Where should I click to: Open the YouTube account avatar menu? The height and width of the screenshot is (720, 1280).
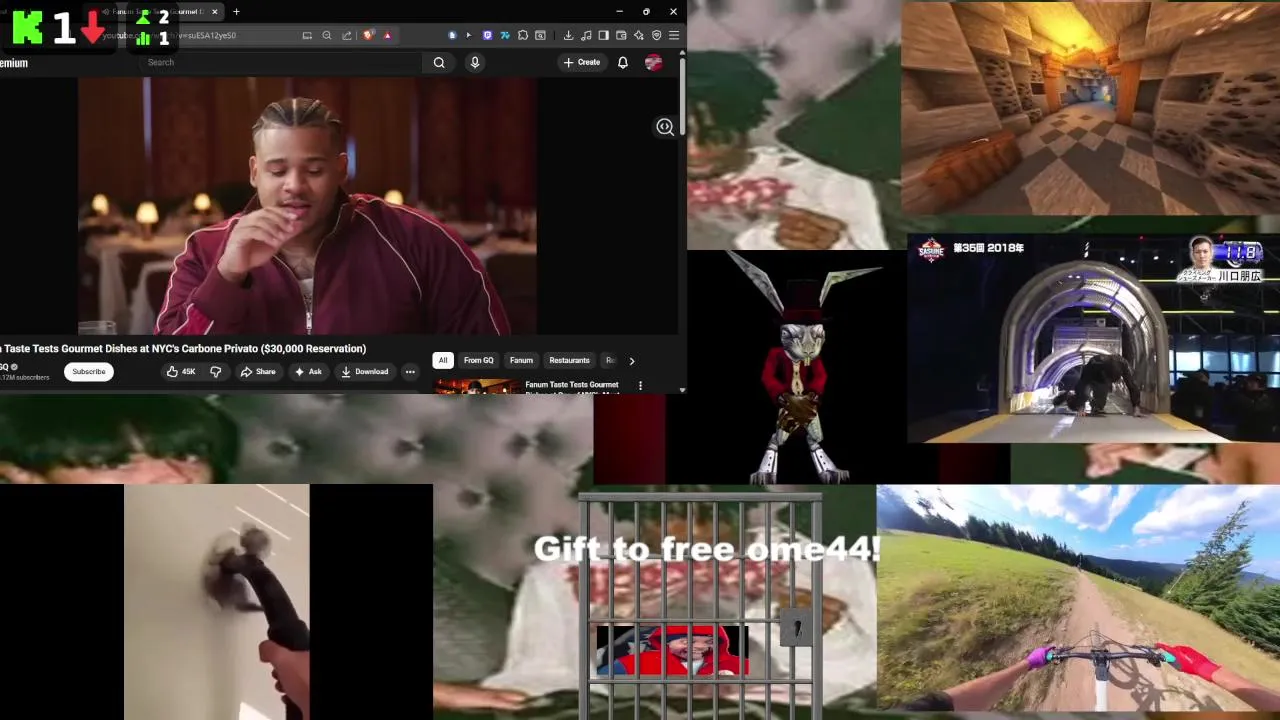point(654,62)
